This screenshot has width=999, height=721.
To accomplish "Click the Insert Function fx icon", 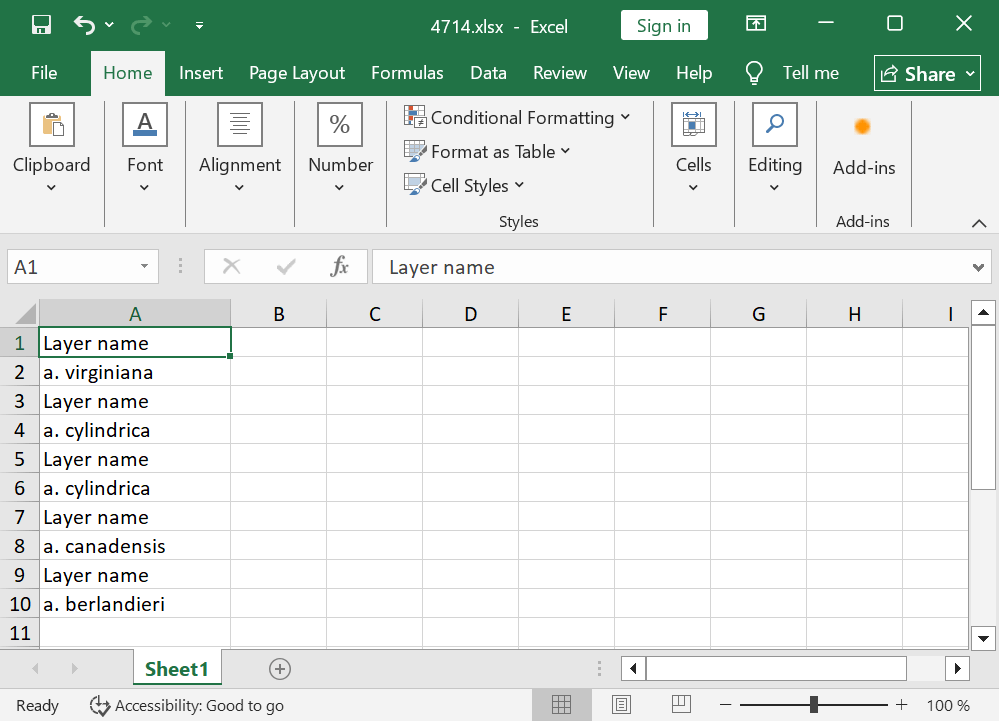I will click(340, 267).
